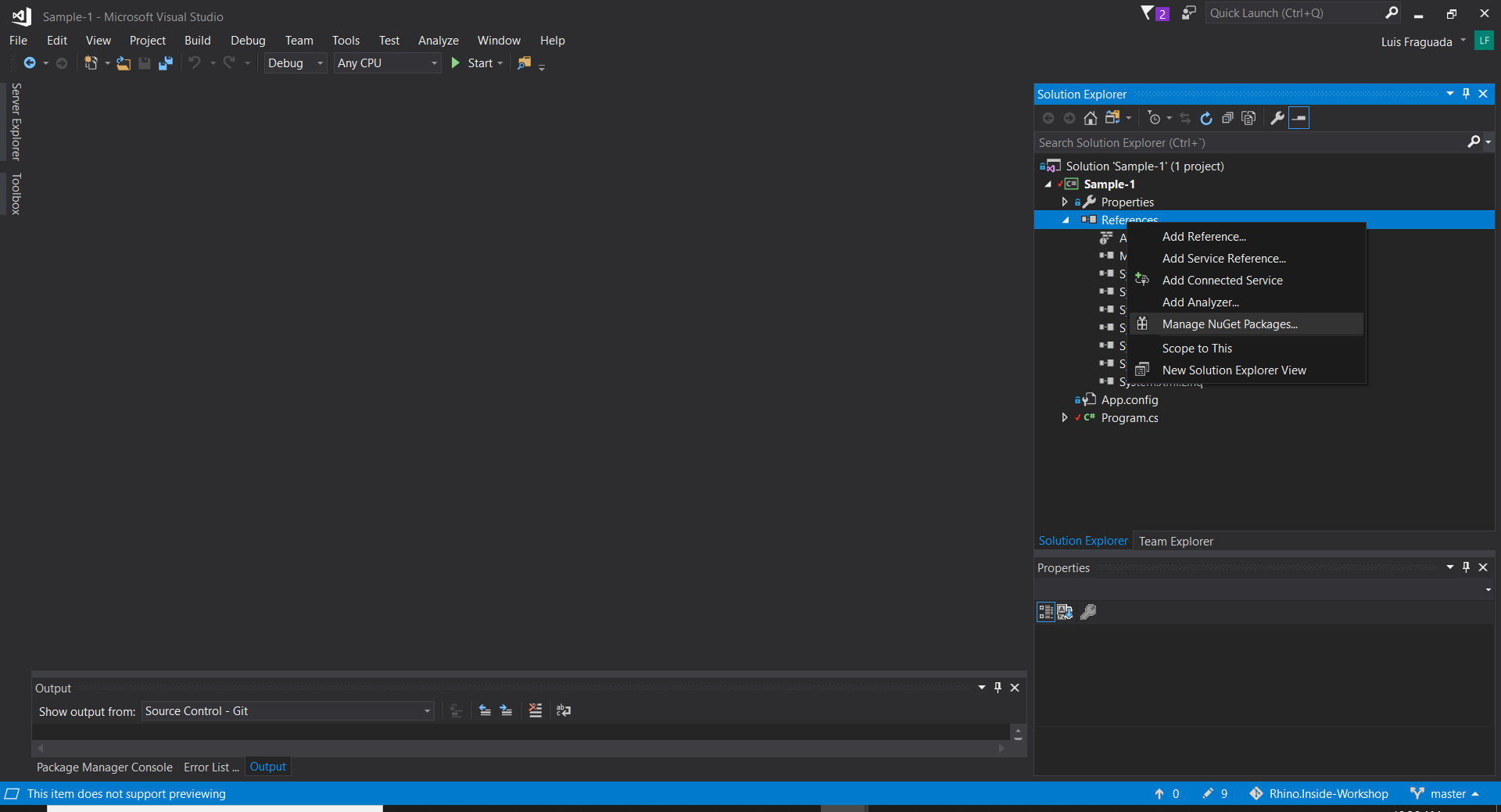Viewport: 1501px width, 812px height.
Task: Open the Server Explorer side tab
Action: point(16,122)
